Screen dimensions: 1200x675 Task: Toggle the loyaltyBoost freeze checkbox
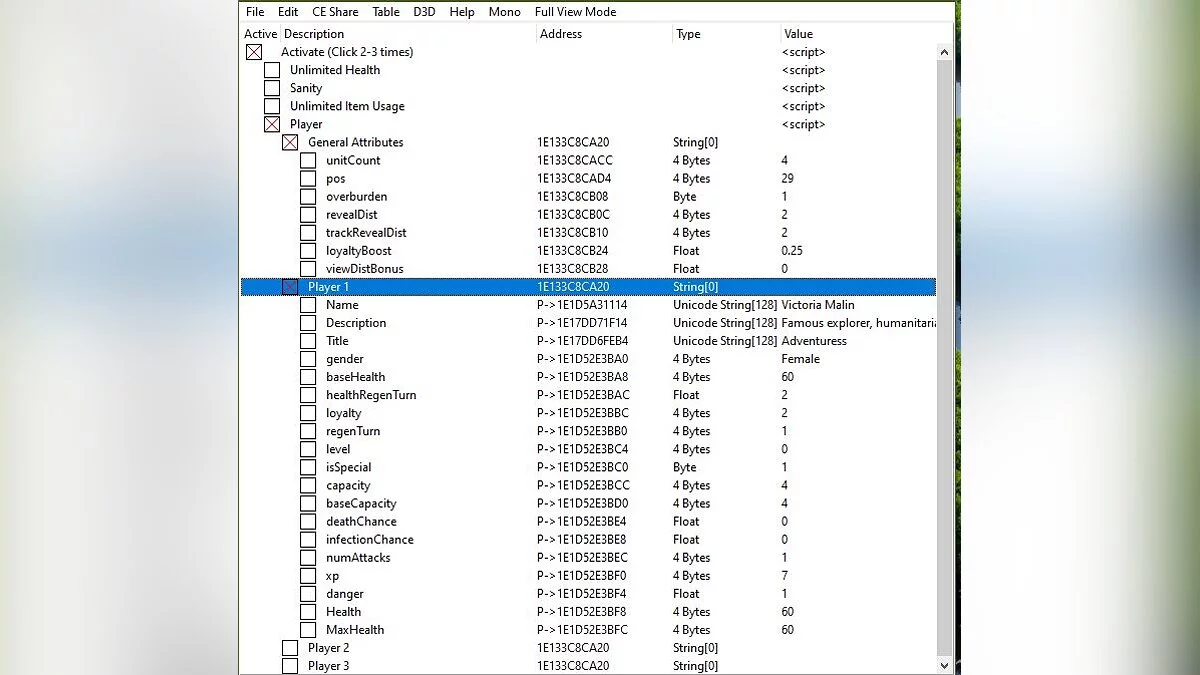[308, 251]
